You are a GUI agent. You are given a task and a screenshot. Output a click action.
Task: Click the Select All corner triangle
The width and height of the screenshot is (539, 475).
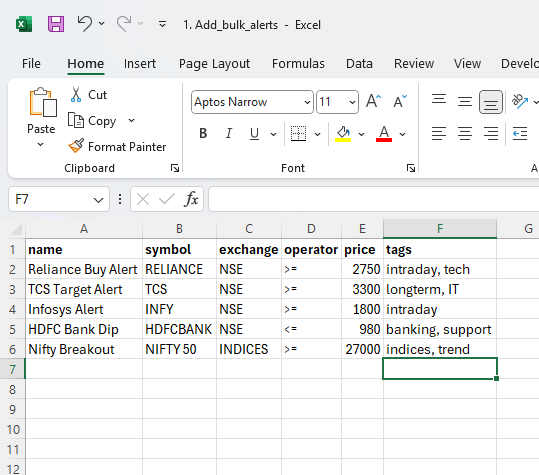pos(16,229)
